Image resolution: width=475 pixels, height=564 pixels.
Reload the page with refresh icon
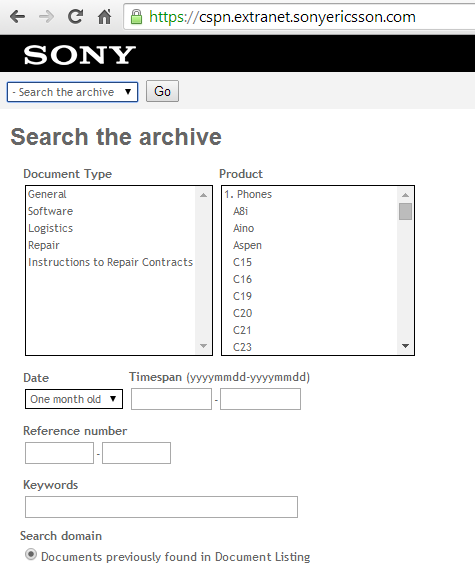tap(76, 17)
